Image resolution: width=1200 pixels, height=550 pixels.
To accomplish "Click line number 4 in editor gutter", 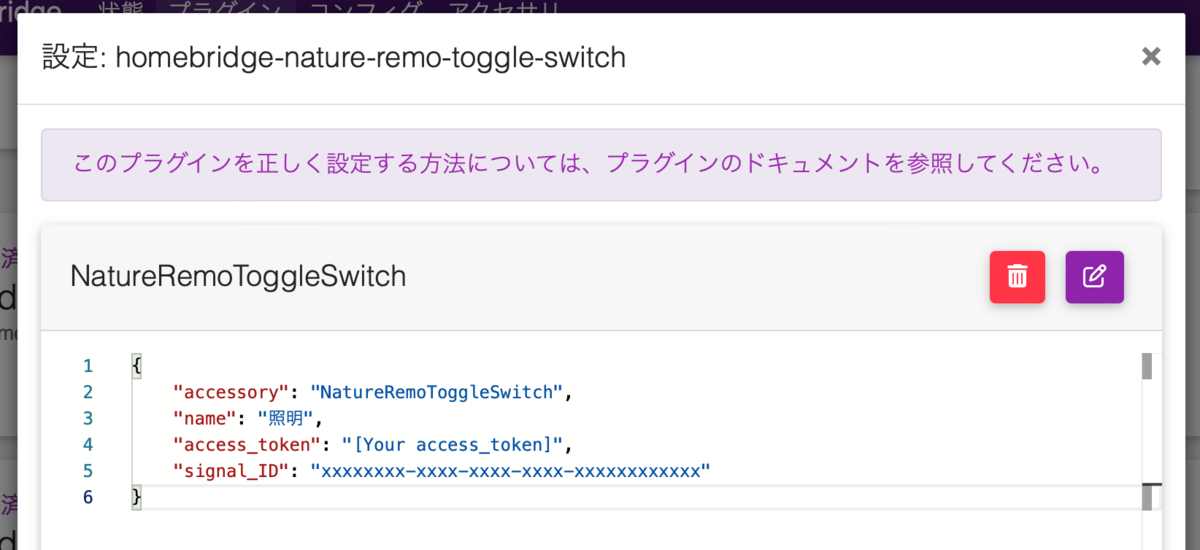I will coord(88,444).
